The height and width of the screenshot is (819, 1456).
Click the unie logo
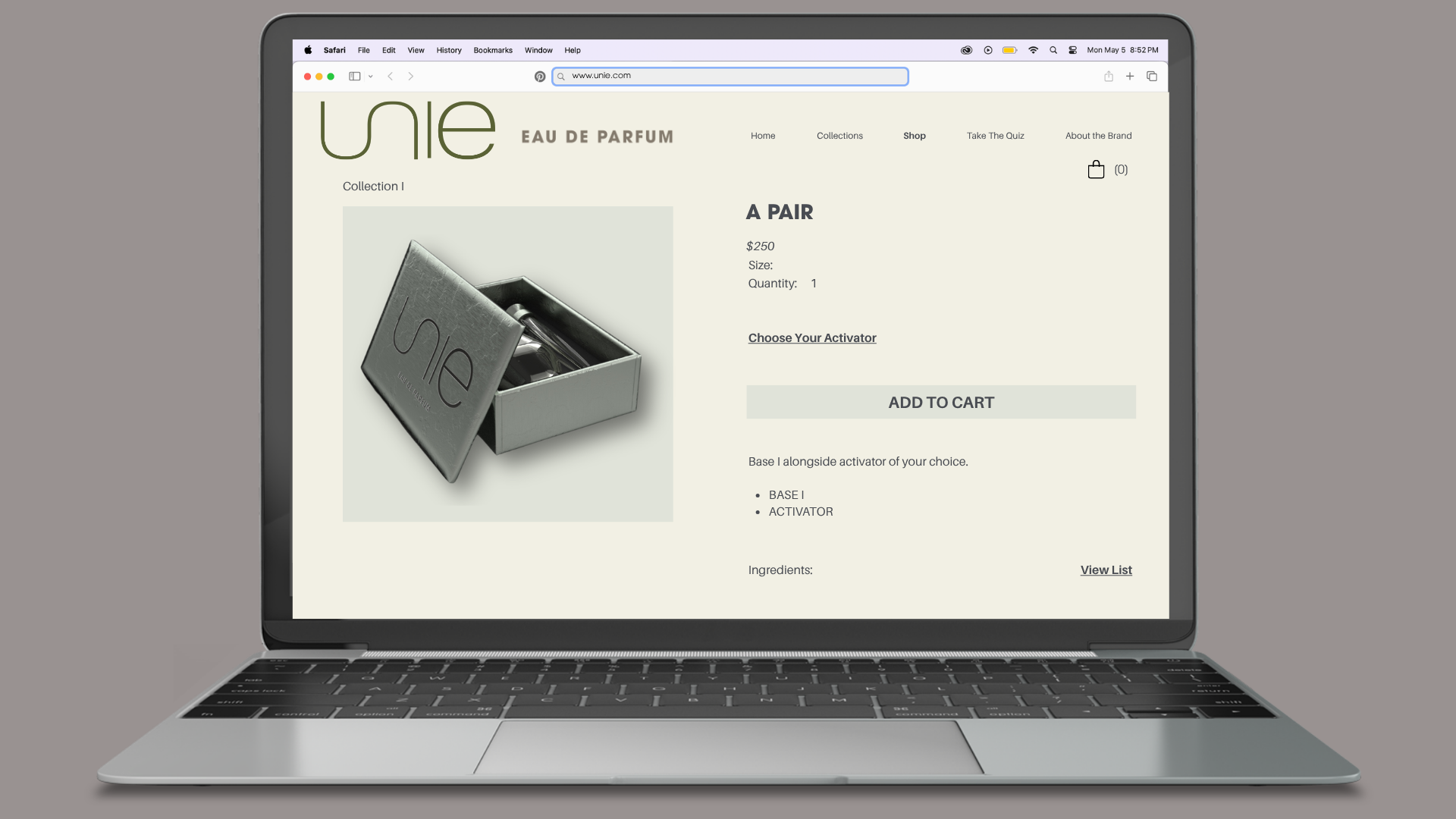pyautogui.click(x=408, y=130)
